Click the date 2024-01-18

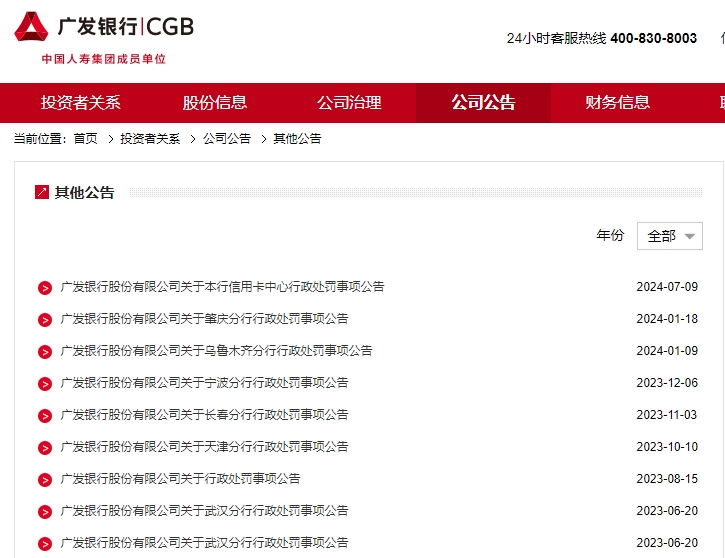pyautogui.click(x=667, y=319)
